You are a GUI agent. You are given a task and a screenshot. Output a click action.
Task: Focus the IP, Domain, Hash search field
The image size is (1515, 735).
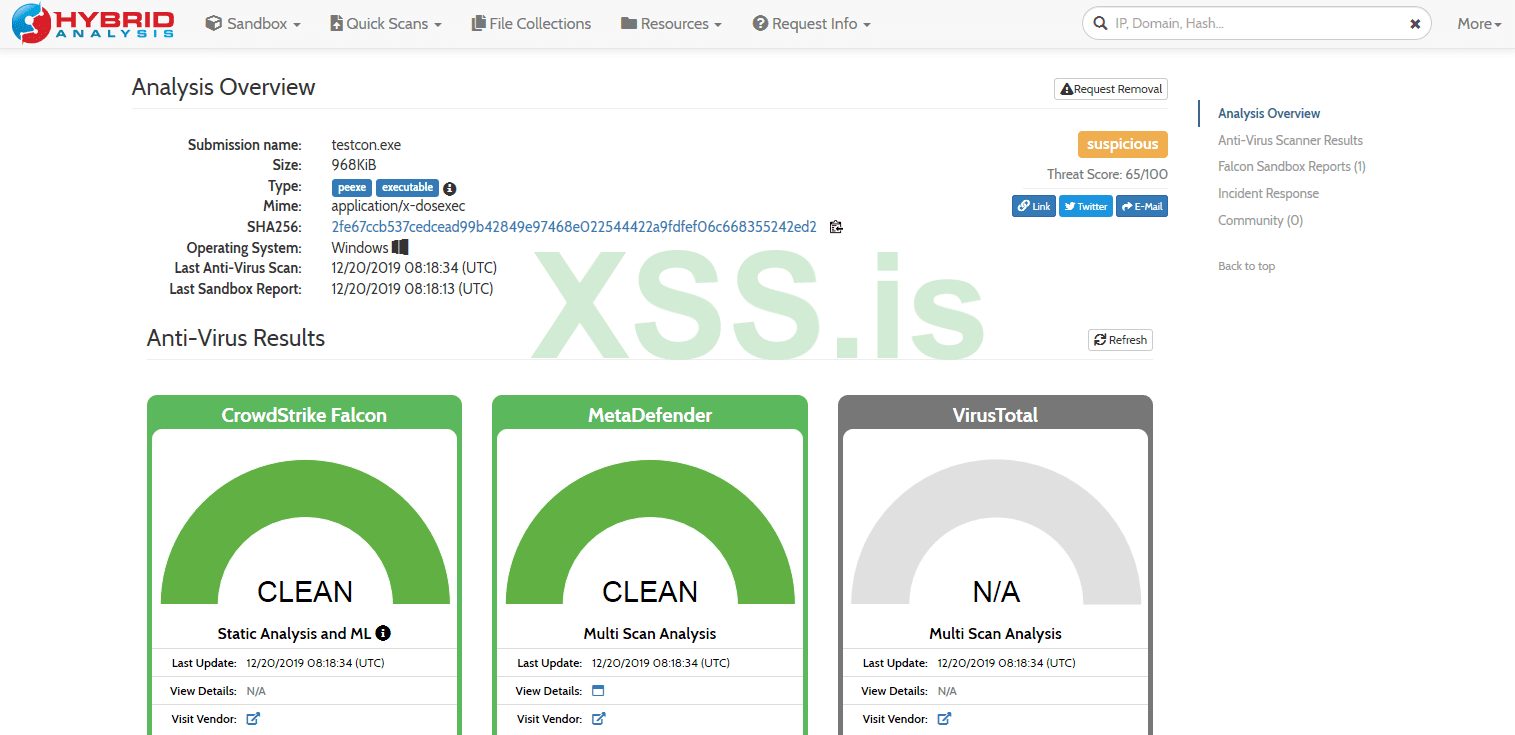pyautogui.click(x=1255, y=24)
